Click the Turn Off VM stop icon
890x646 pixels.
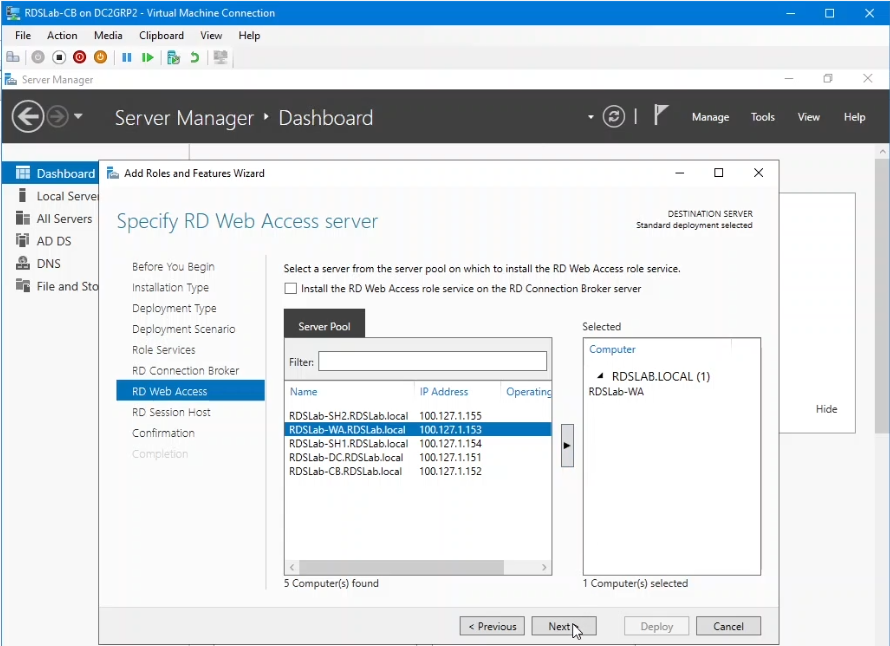coord(59,57)
